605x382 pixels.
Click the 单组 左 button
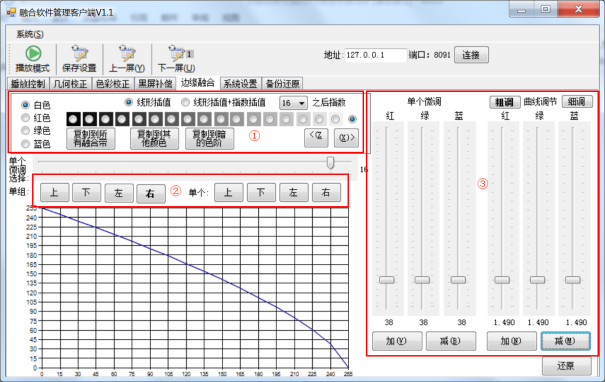(119, 193)
